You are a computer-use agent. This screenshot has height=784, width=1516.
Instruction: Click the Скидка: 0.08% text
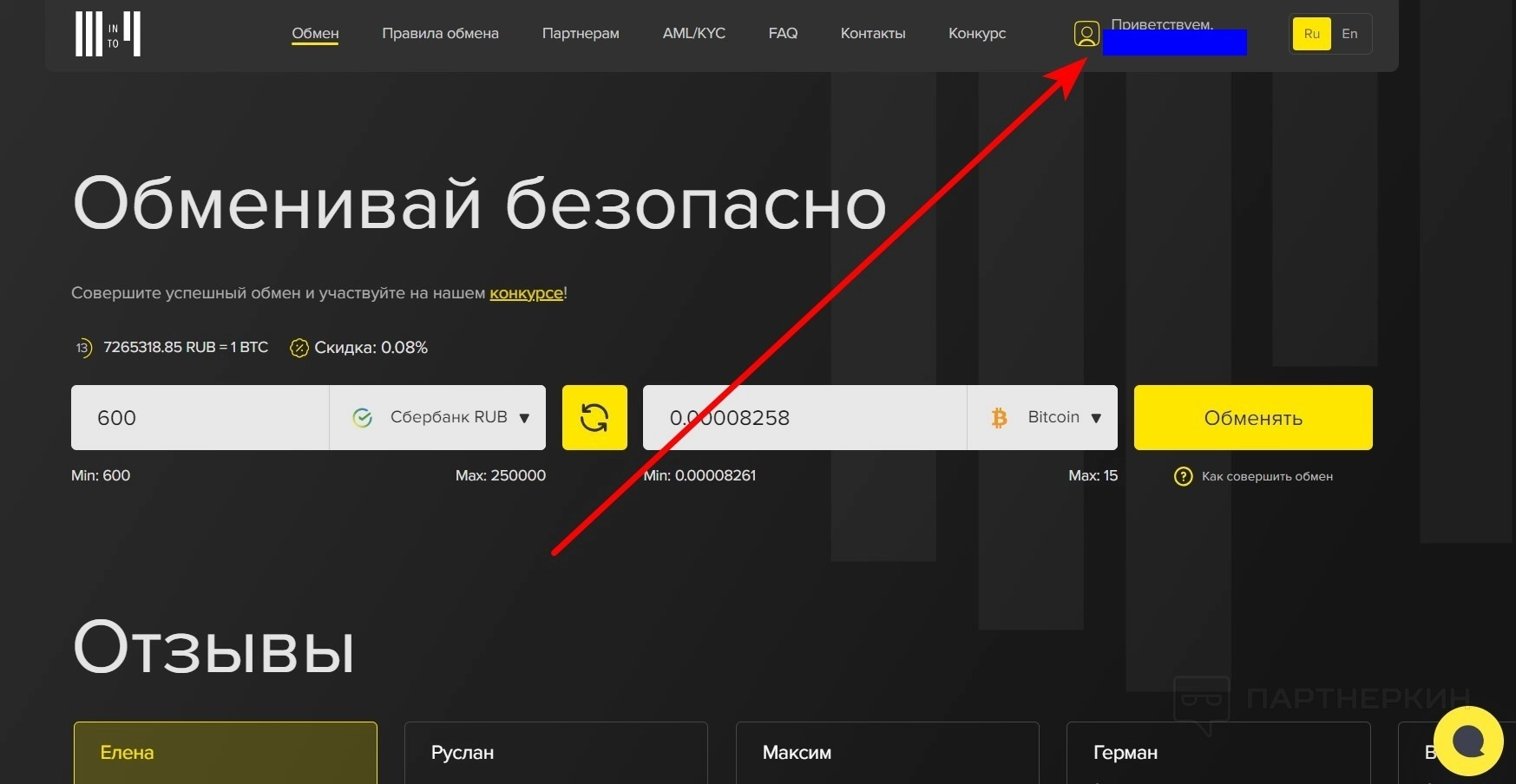click(x=371, y=348)
